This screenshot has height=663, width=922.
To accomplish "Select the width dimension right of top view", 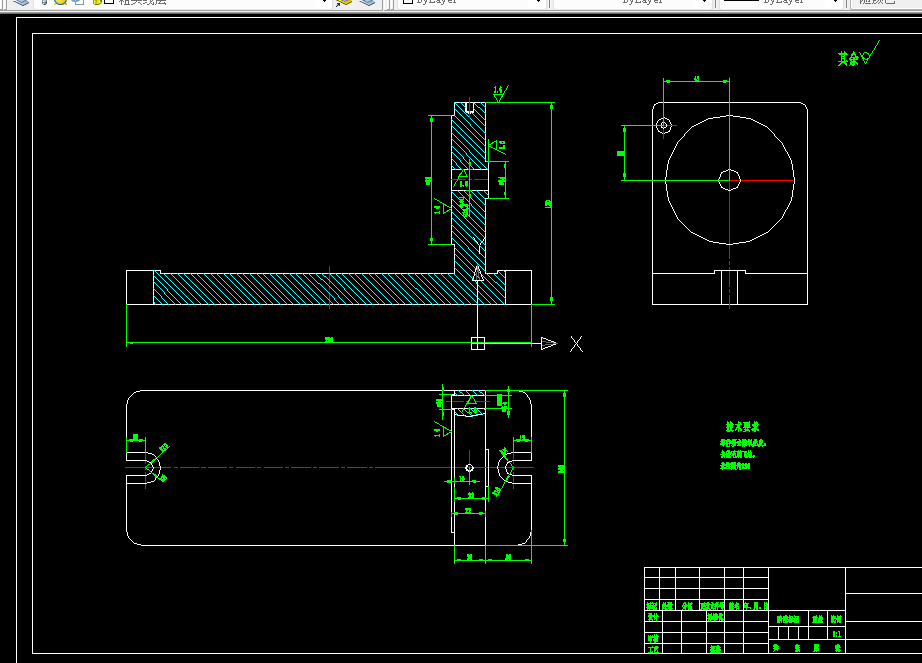I will (564, 468).
